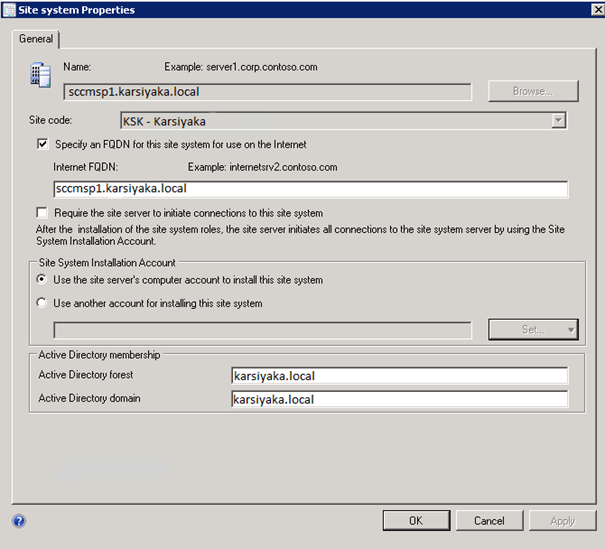The width and height of the screenshot is (605, 549).
Task: Open the Set... account dropdown button
Action: tap(533, 329)
